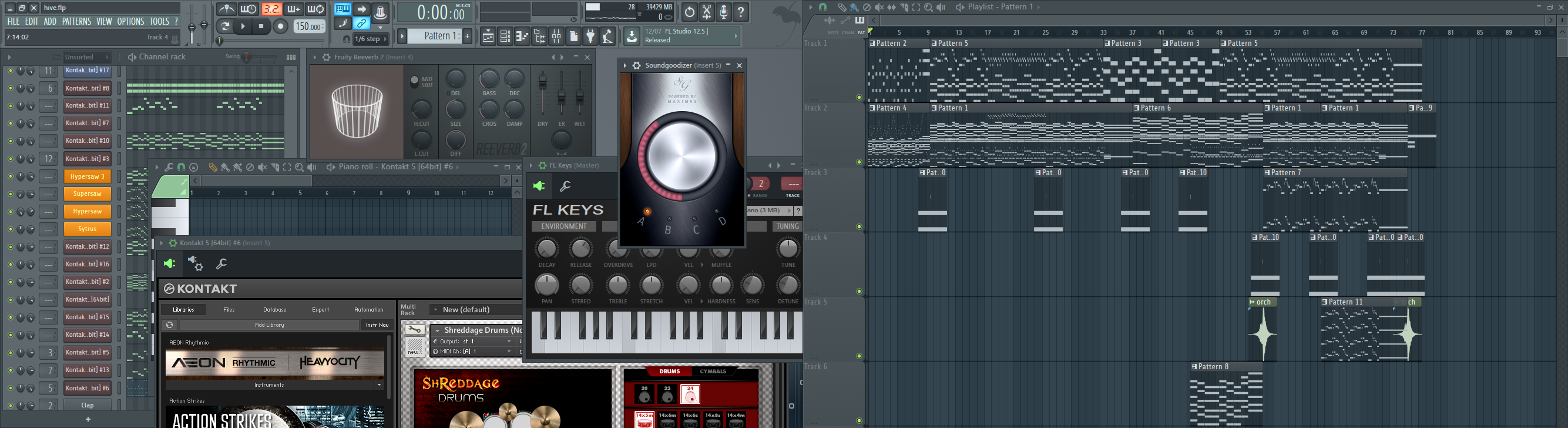This screenshot has width=1568, height=428.
Task: Select playlist paint brush tool
Action: click(854, 7)
